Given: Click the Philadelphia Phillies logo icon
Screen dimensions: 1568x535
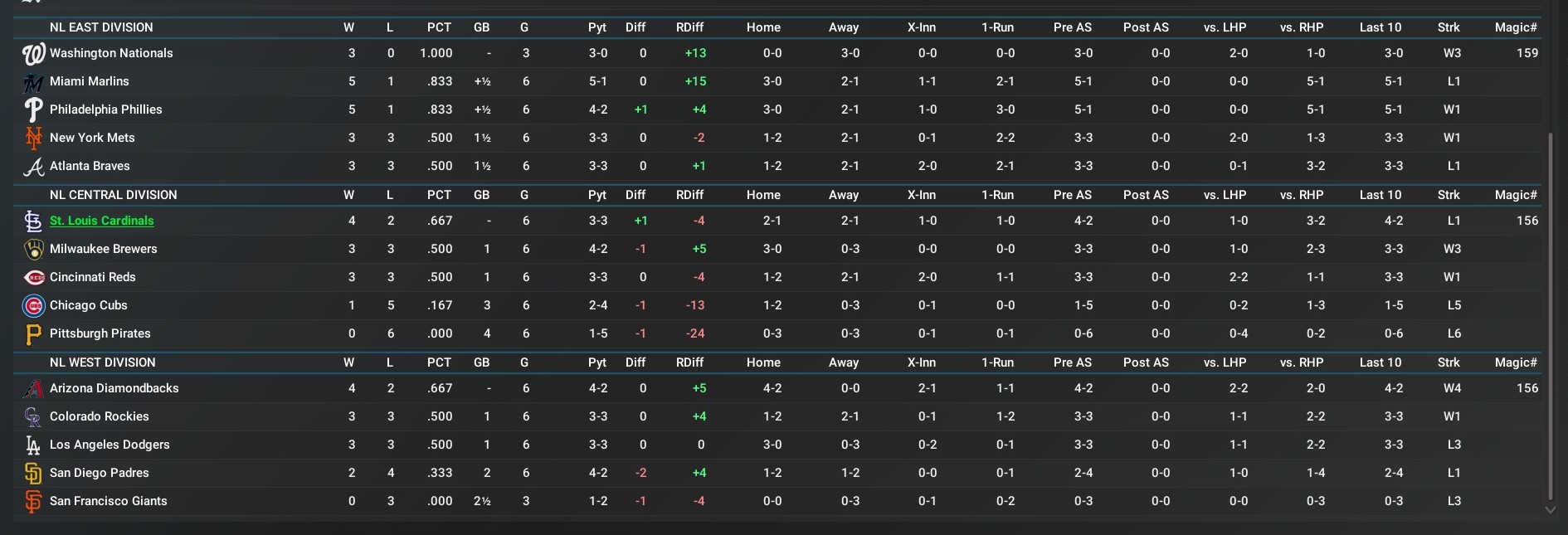Looking at the screenshot, I should [33, 109].
